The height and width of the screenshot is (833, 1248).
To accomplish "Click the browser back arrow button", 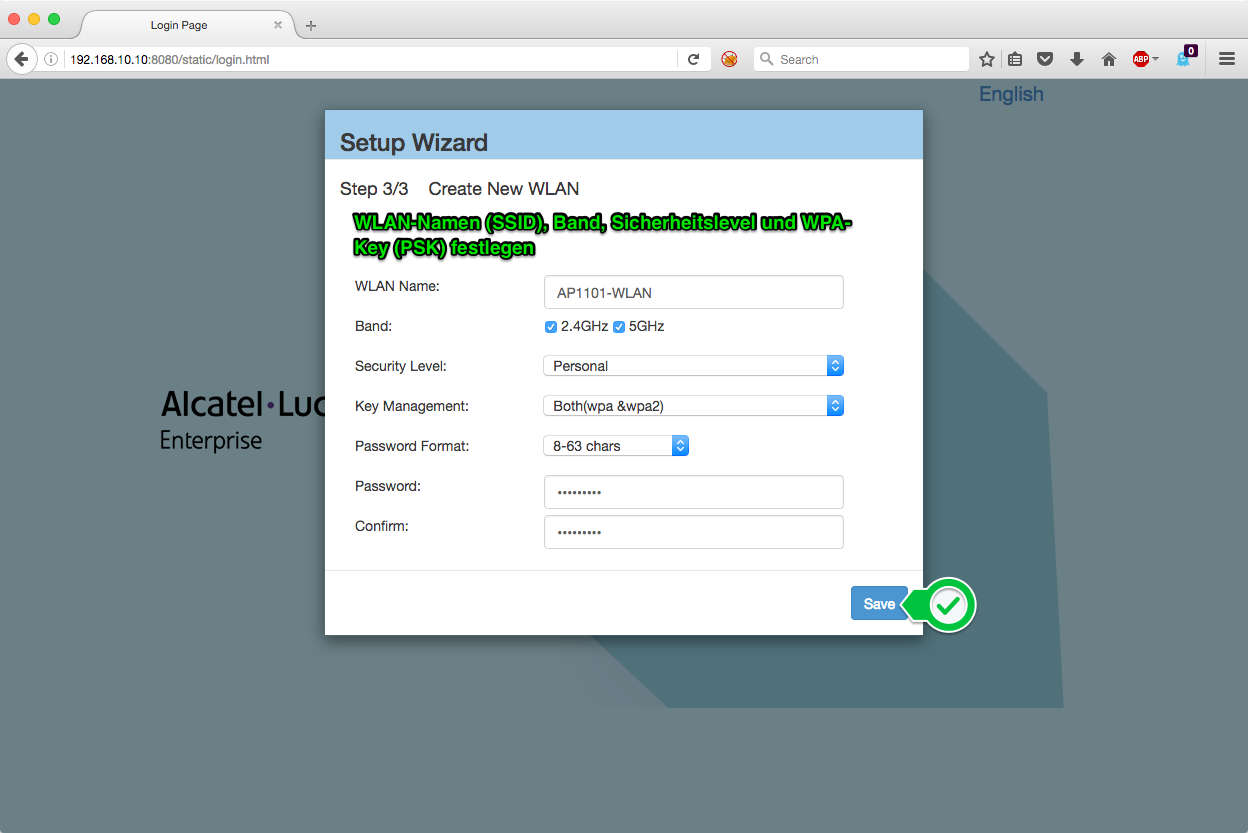I will 21,59.
